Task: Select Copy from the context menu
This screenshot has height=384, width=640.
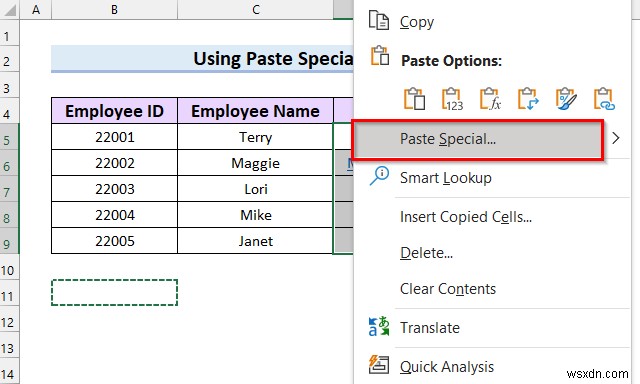Action: point(417,22)
